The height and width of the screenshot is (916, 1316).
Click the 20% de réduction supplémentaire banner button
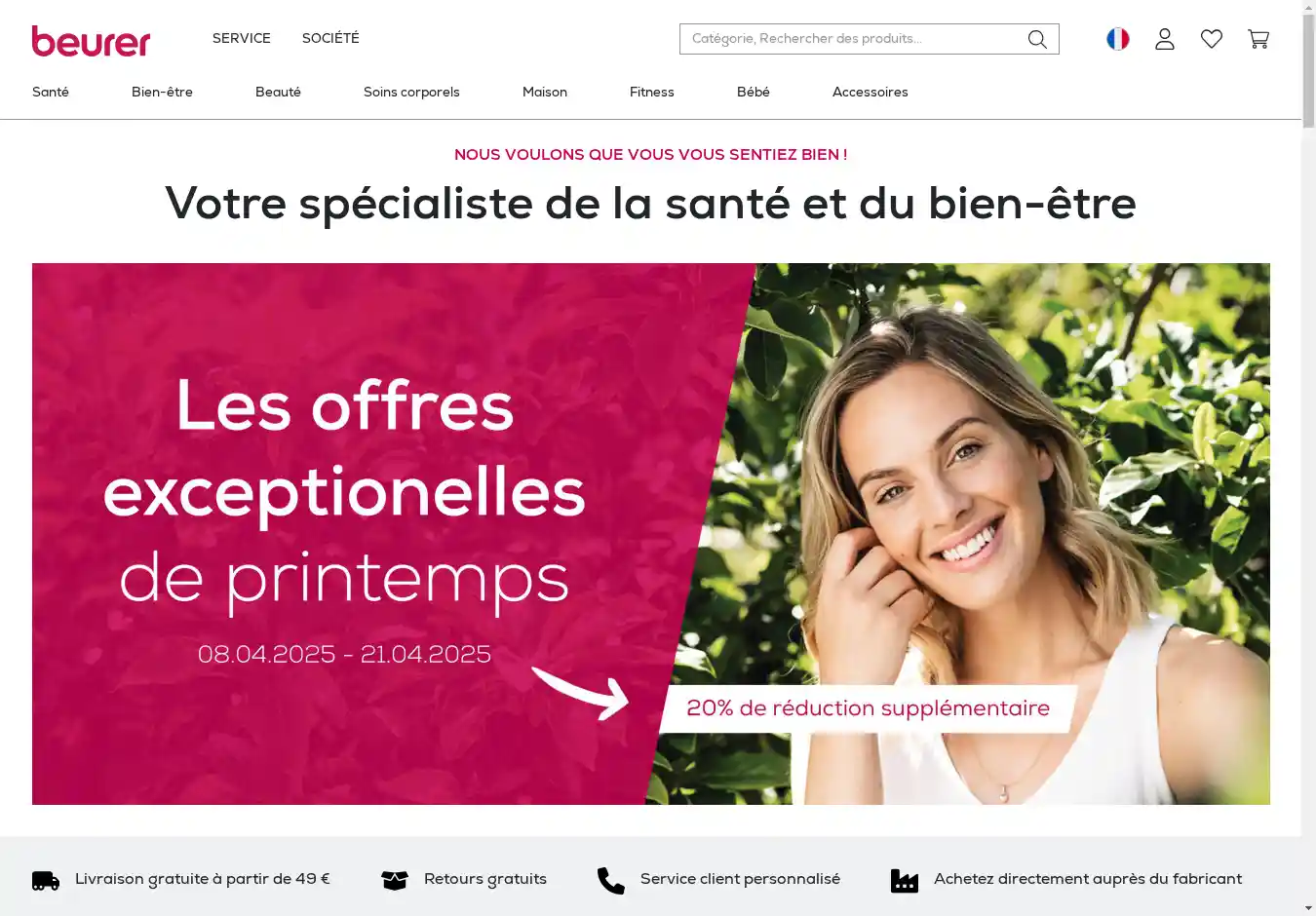click(868, 708)
